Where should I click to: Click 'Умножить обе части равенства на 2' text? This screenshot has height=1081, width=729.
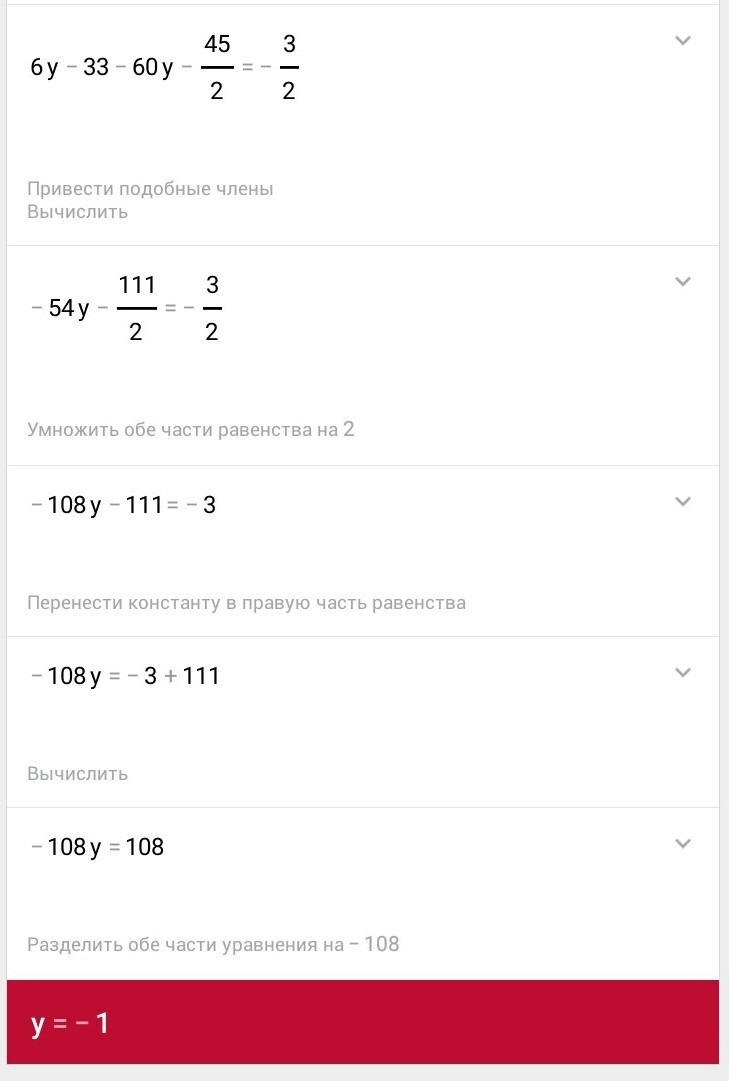click(x=191, y=430)
